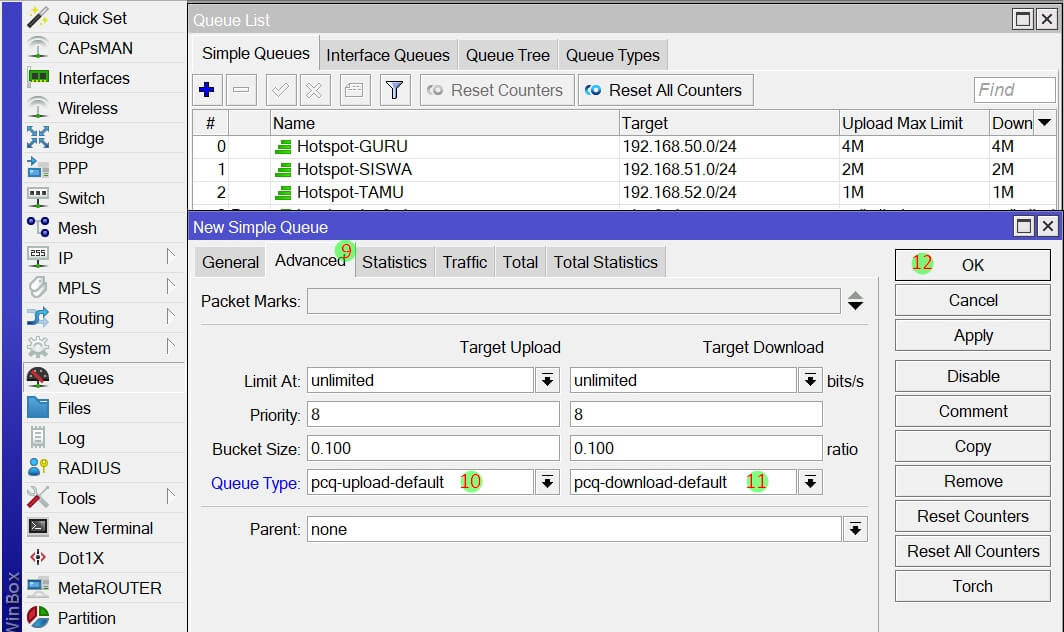
Task: Expand the upload Queue Type dropdown
Action: pyautogui.click(x=547, y=483)
